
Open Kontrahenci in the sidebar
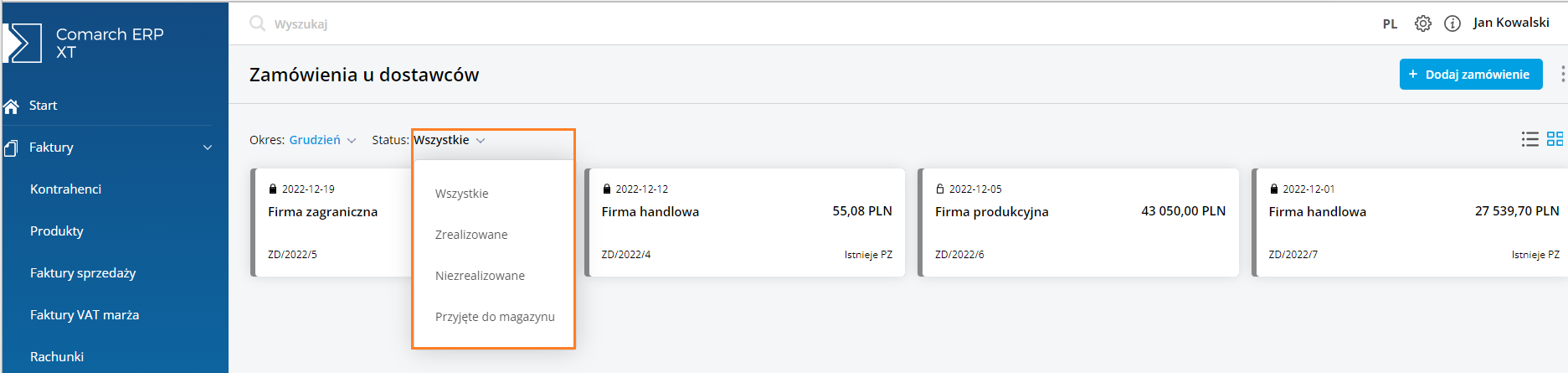pyautogui.click(x=65, y=189)
